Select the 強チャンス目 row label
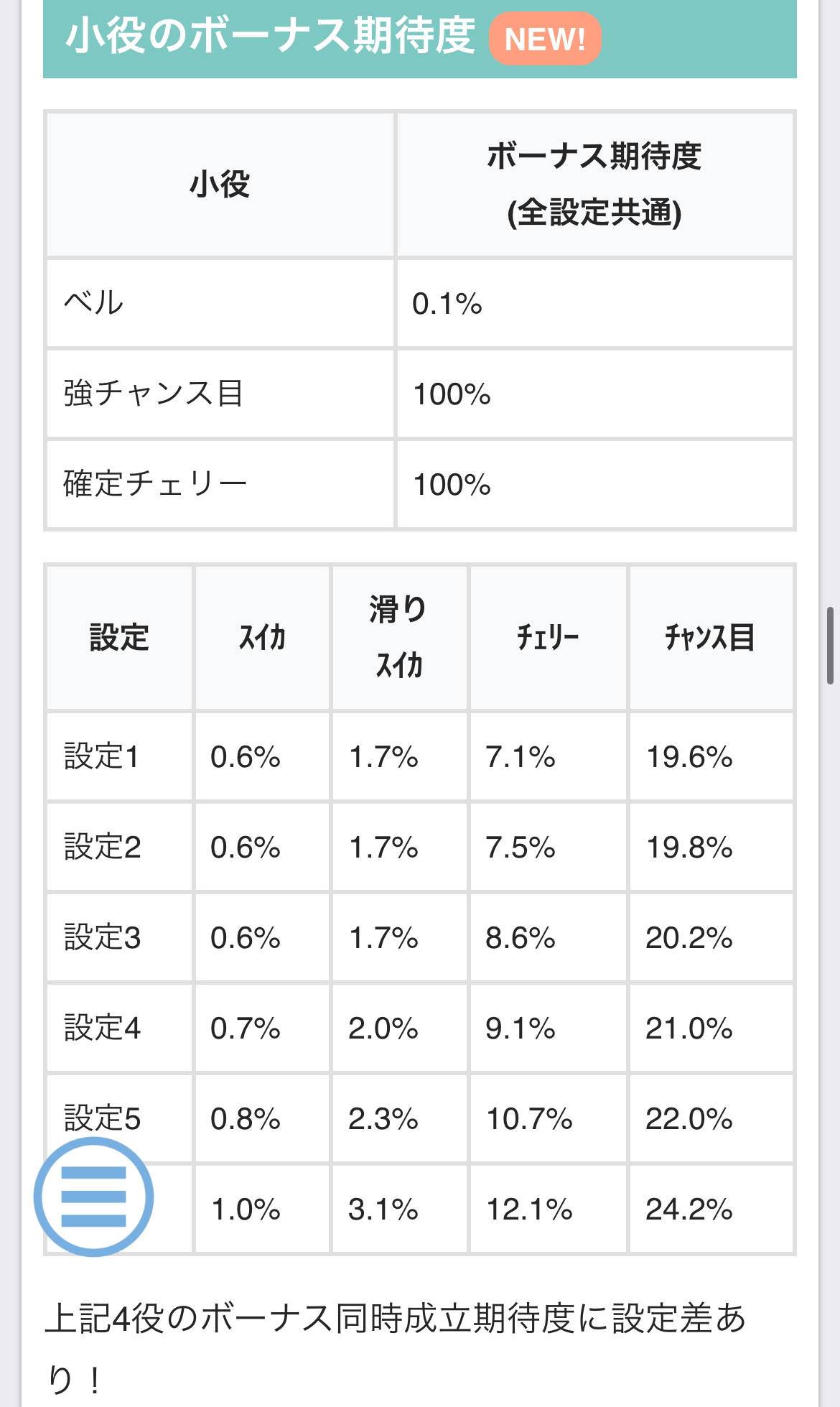The width and height of the screenshot is (840, 1407). (154, 394)
